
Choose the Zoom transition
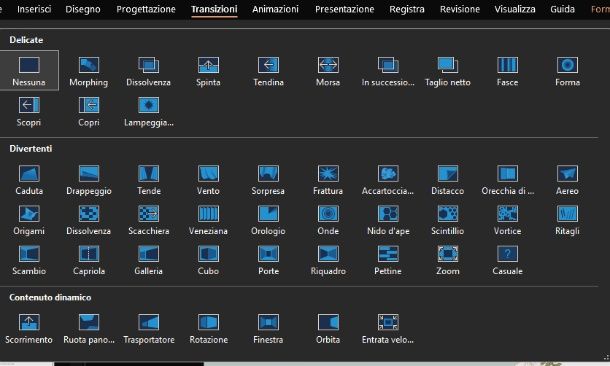[x=448, y=260]
